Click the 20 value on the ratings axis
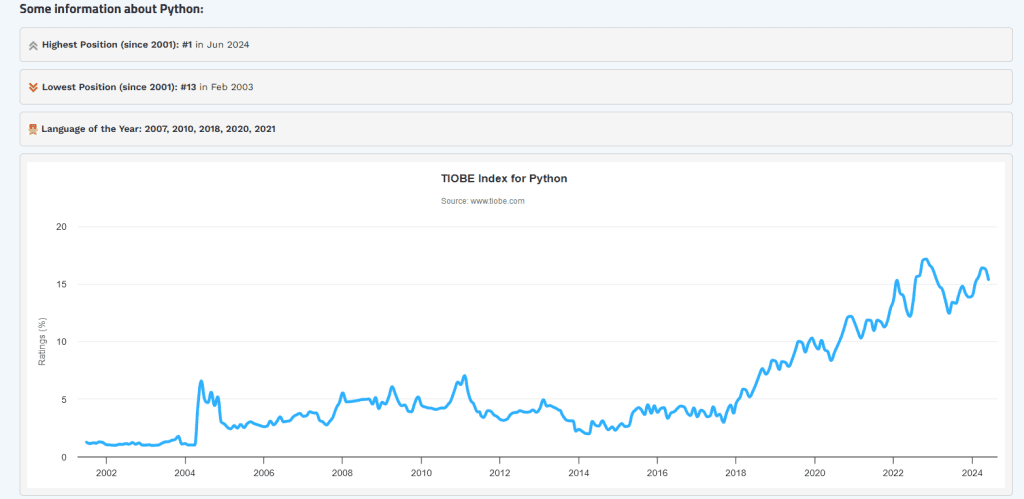The width and height of the screenshot is (1024, 499). [x=63, y=227]
